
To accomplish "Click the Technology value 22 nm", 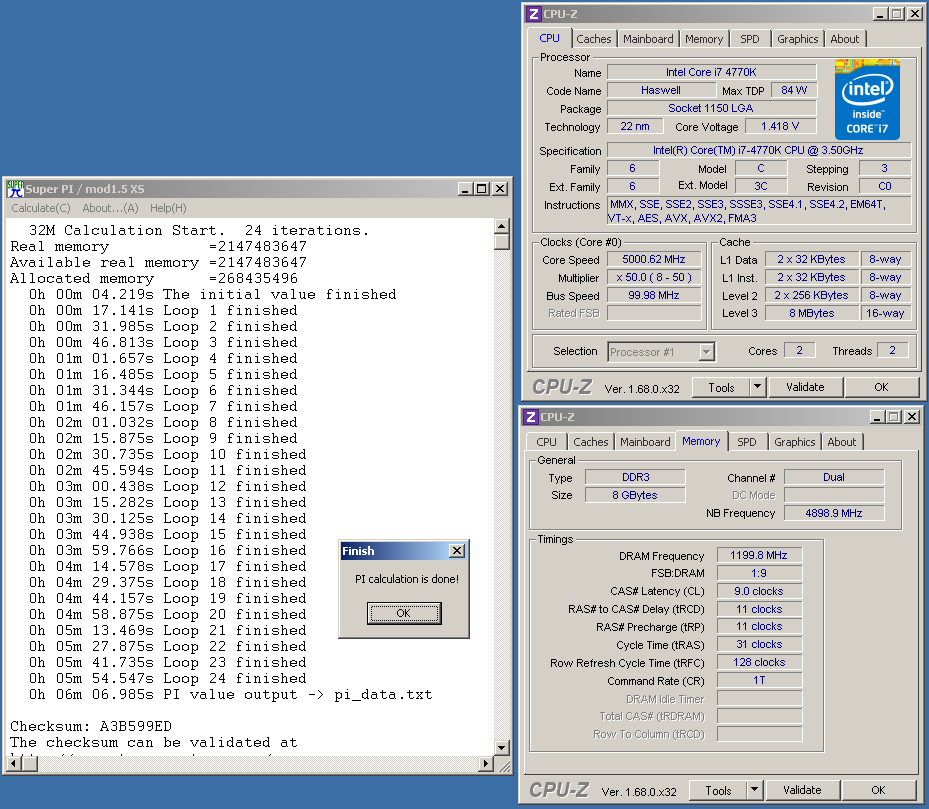I will [x=635, y=126].
